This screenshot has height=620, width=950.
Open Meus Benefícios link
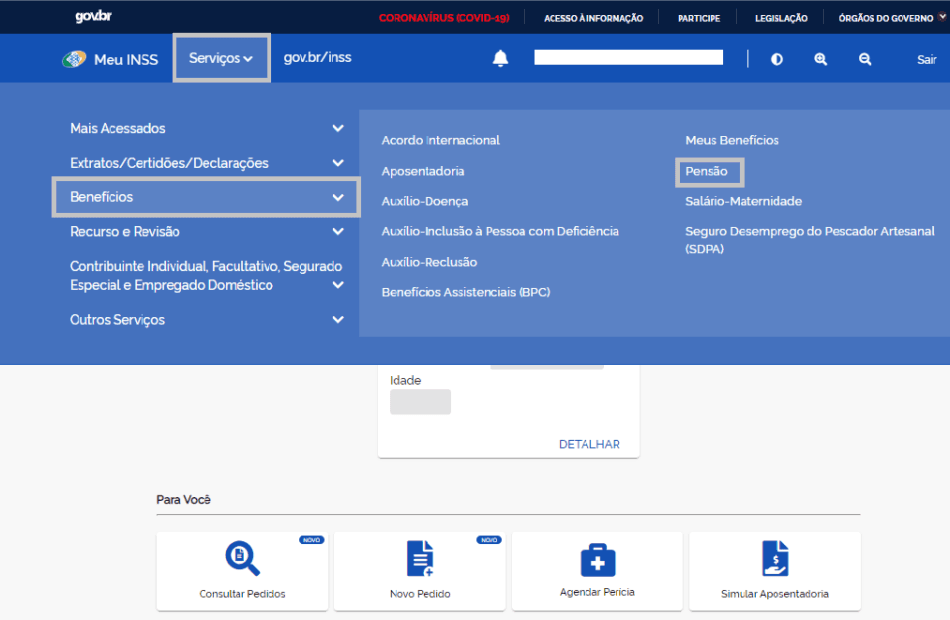tap(732, 141)
